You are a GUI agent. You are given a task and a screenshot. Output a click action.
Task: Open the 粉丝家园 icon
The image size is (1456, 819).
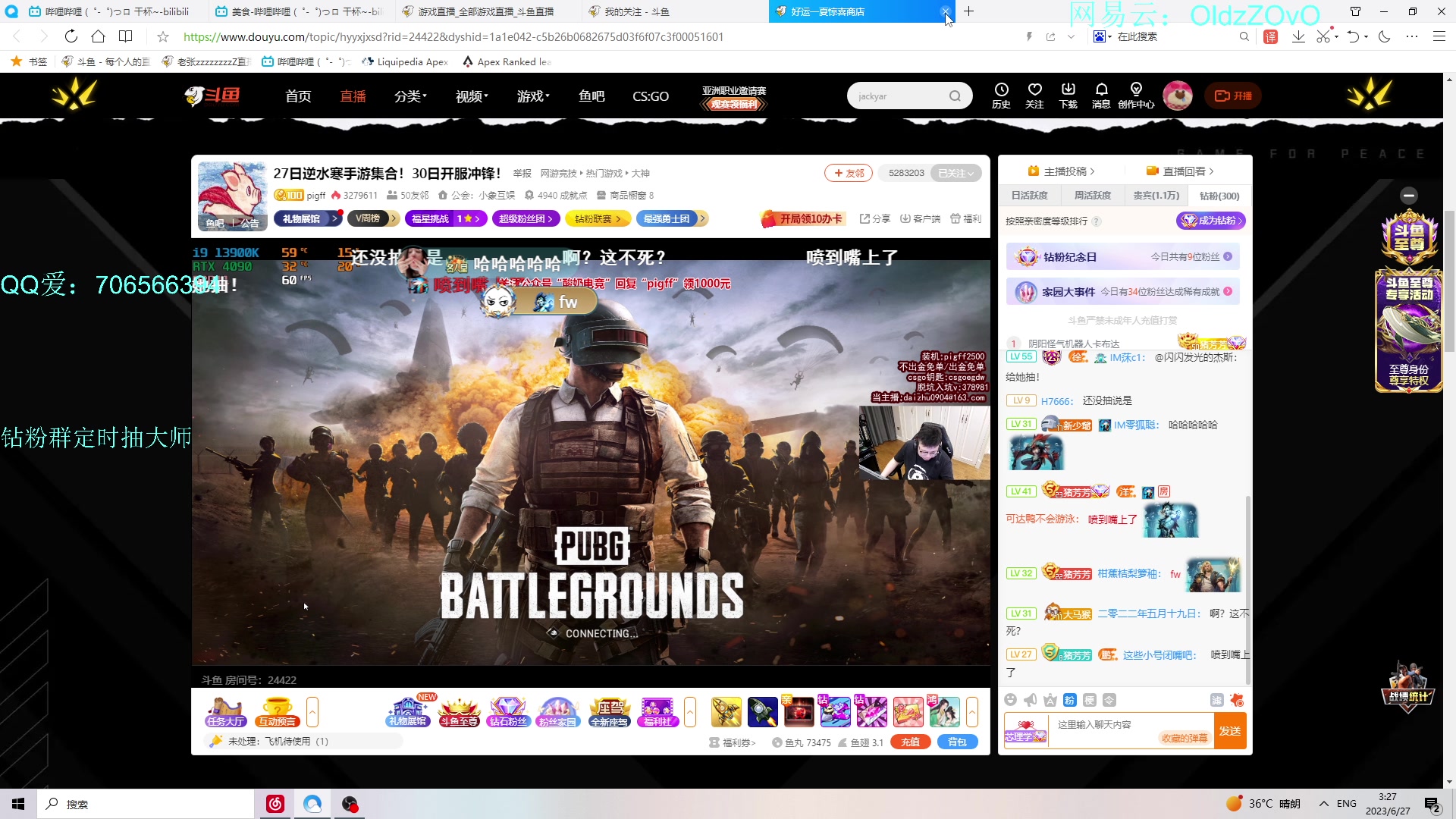point(557,712)
